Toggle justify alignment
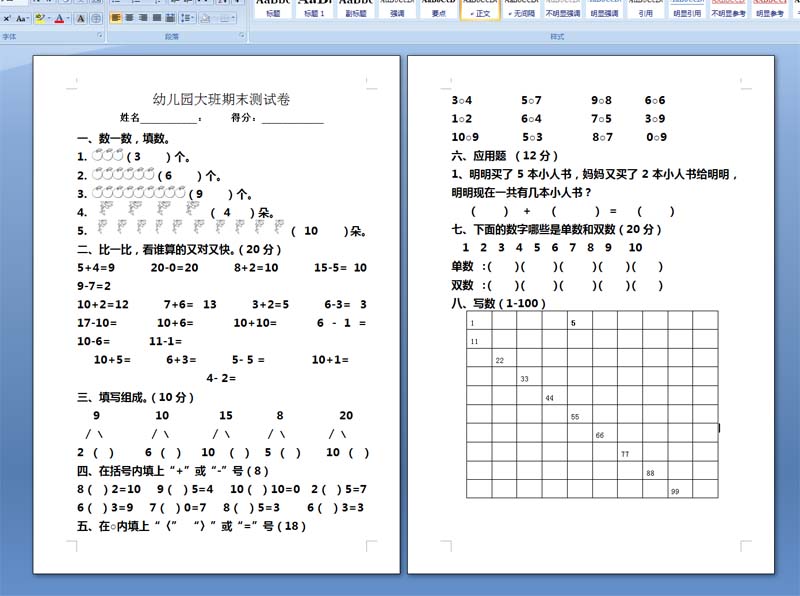 pyautogui.click(x=157, y=18)
